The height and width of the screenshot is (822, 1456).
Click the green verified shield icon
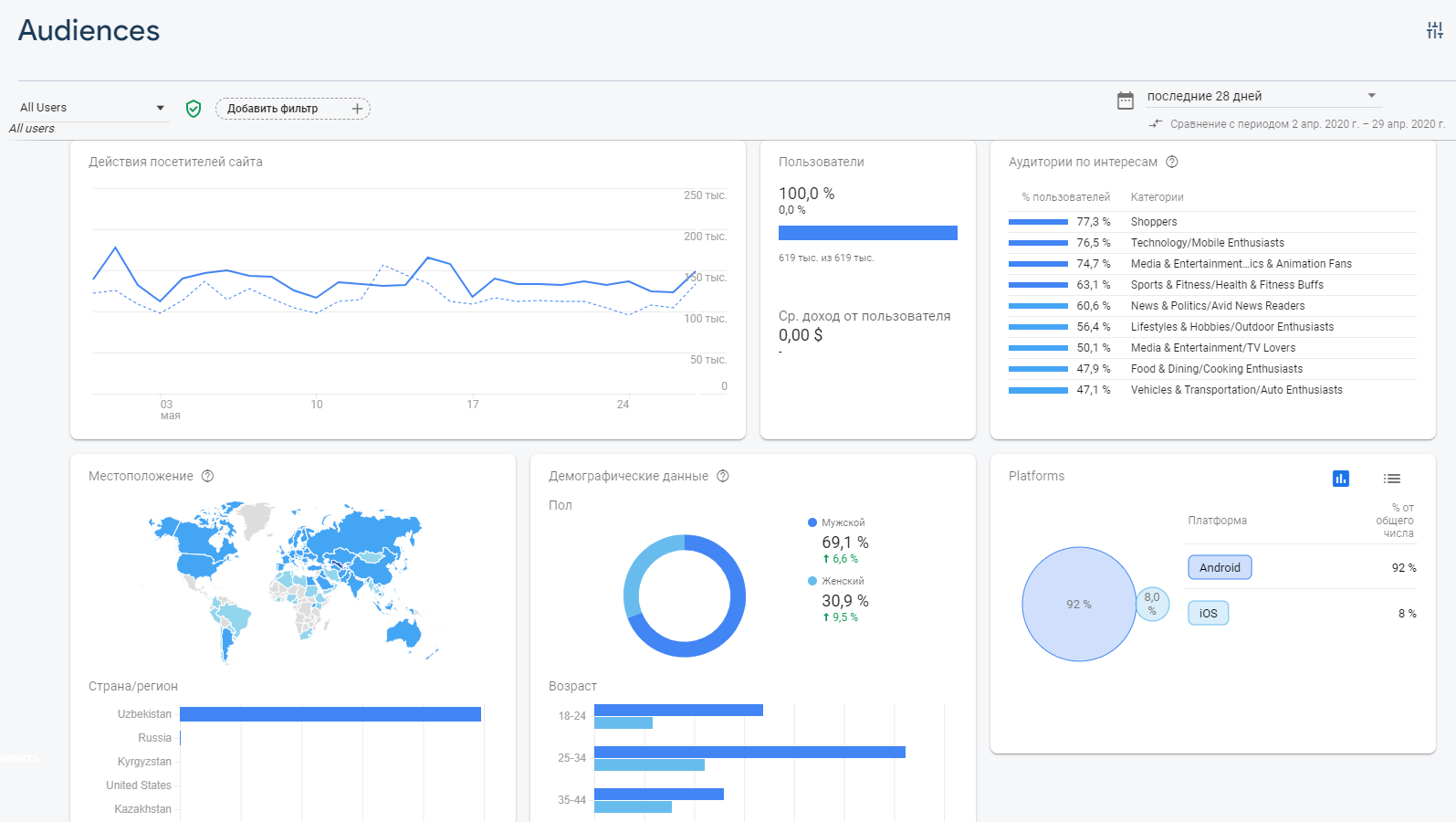194,109
